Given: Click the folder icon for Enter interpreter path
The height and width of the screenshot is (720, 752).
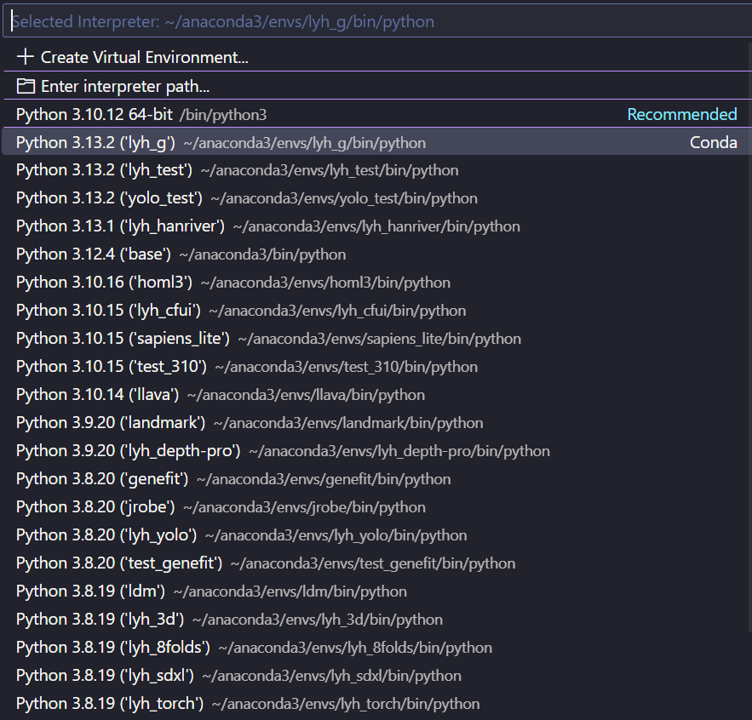Looking at the screenshot, I should 25,86.
